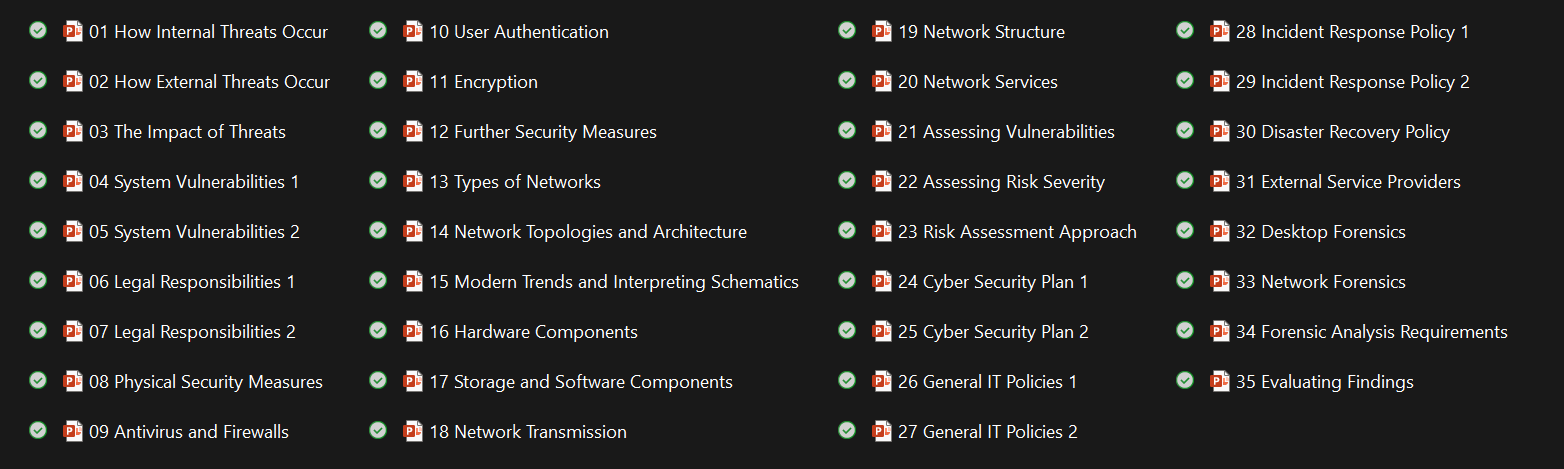
Task: Select the file 02 How External Threats Occur
Action: tap(209, 82)
